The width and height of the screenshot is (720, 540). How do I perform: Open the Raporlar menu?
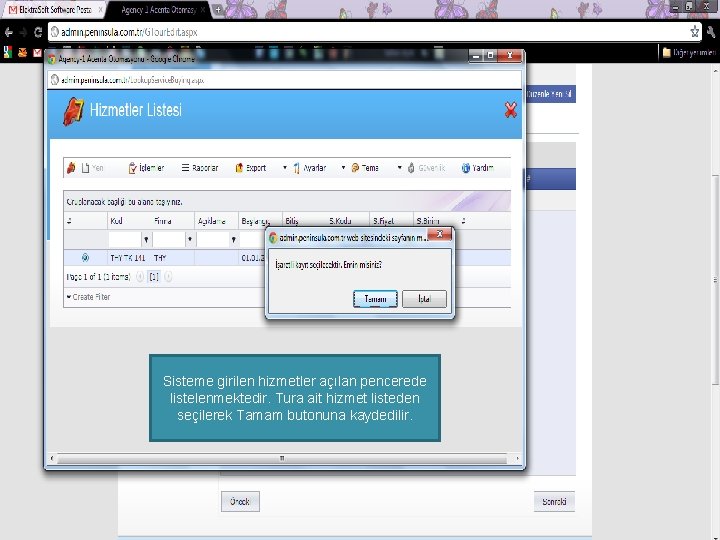(x=200, y=168)
